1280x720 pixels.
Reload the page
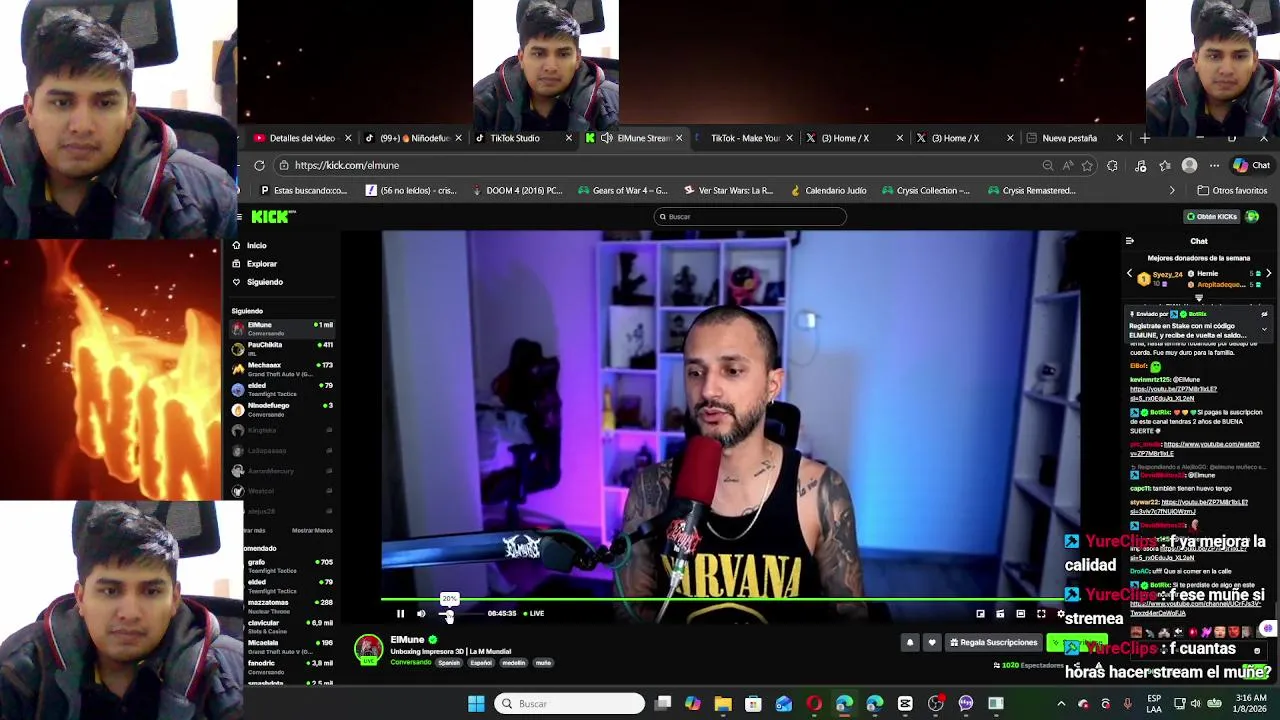(259, 165)
